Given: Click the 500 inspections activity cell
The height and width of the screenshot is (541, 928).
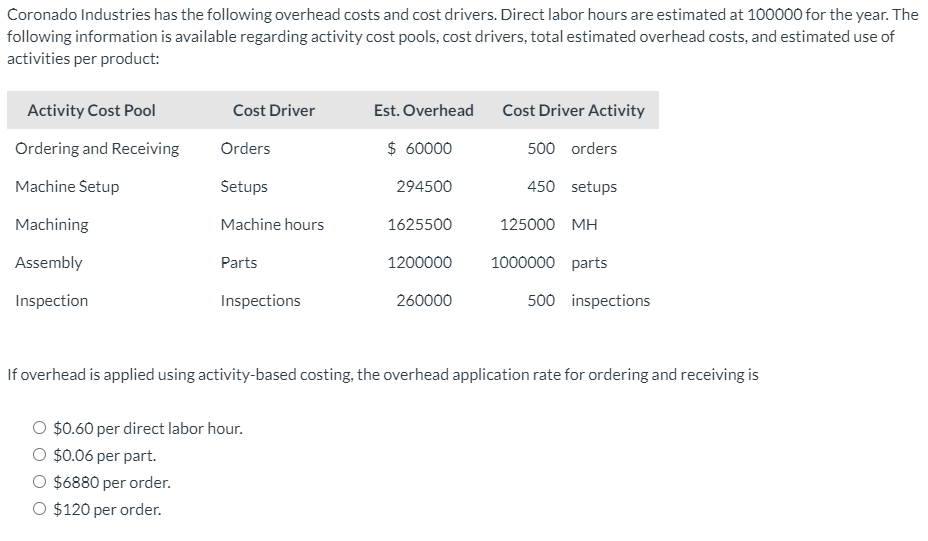Looking at the screenshot, I should click(x=589, y=301).
